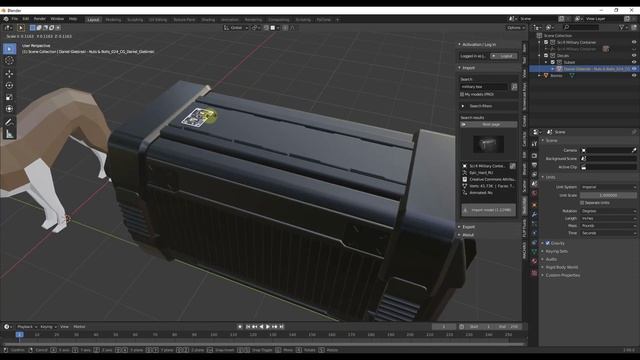Hide the Subset collection with eye icon

point(634,62)
